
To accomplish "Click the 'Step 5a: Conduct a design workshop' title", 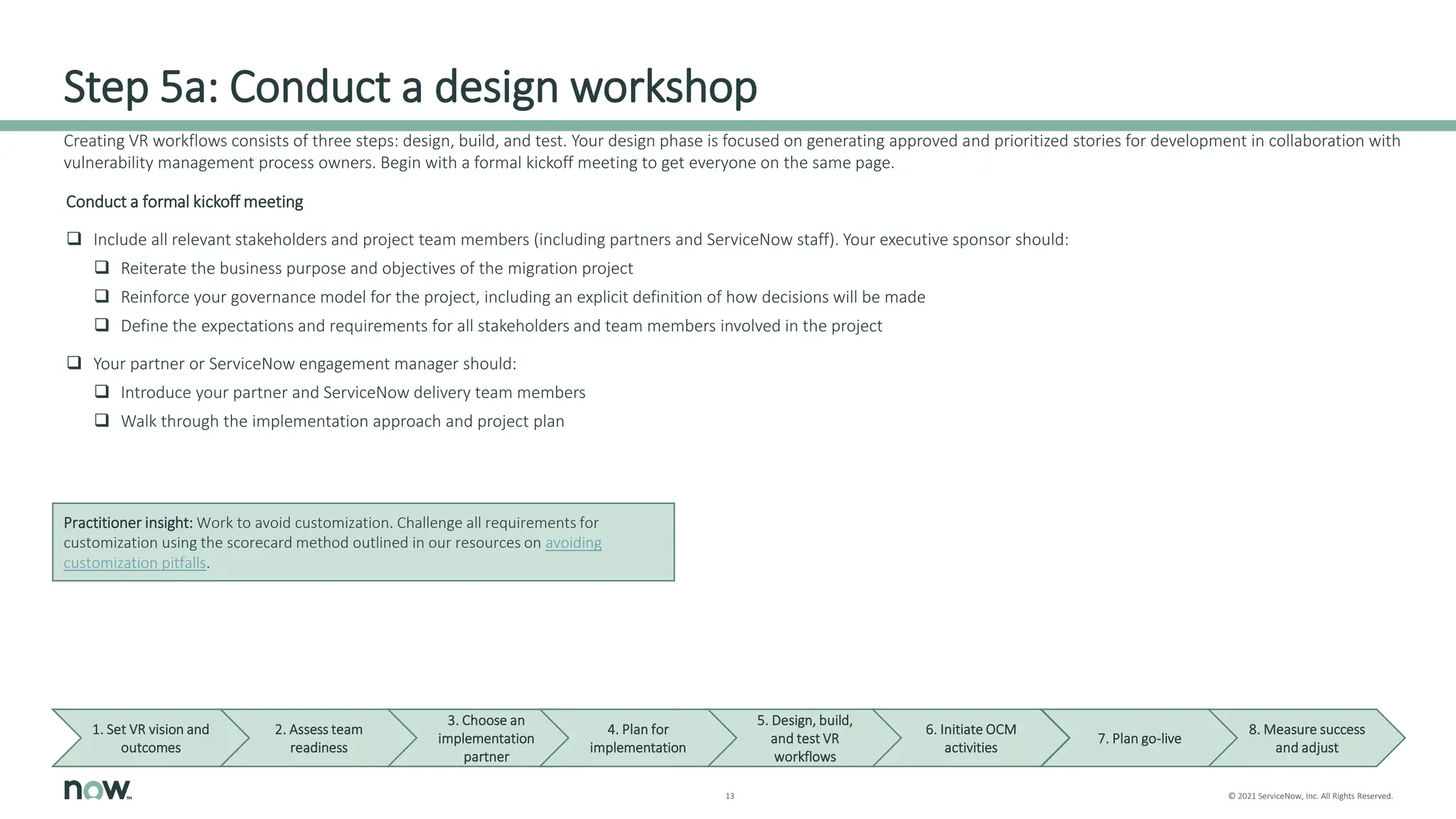I will pos(410,87).
